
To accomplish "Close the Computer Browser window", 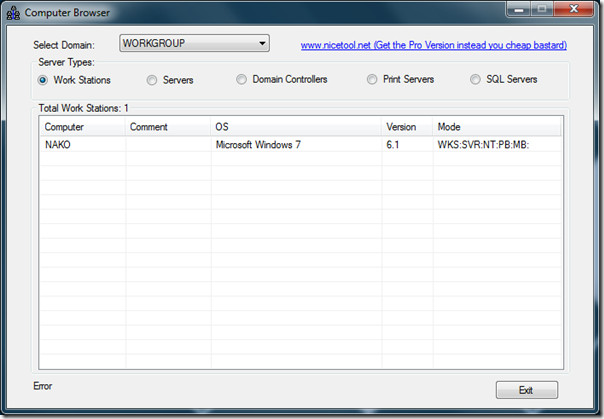I will [574, 9].
